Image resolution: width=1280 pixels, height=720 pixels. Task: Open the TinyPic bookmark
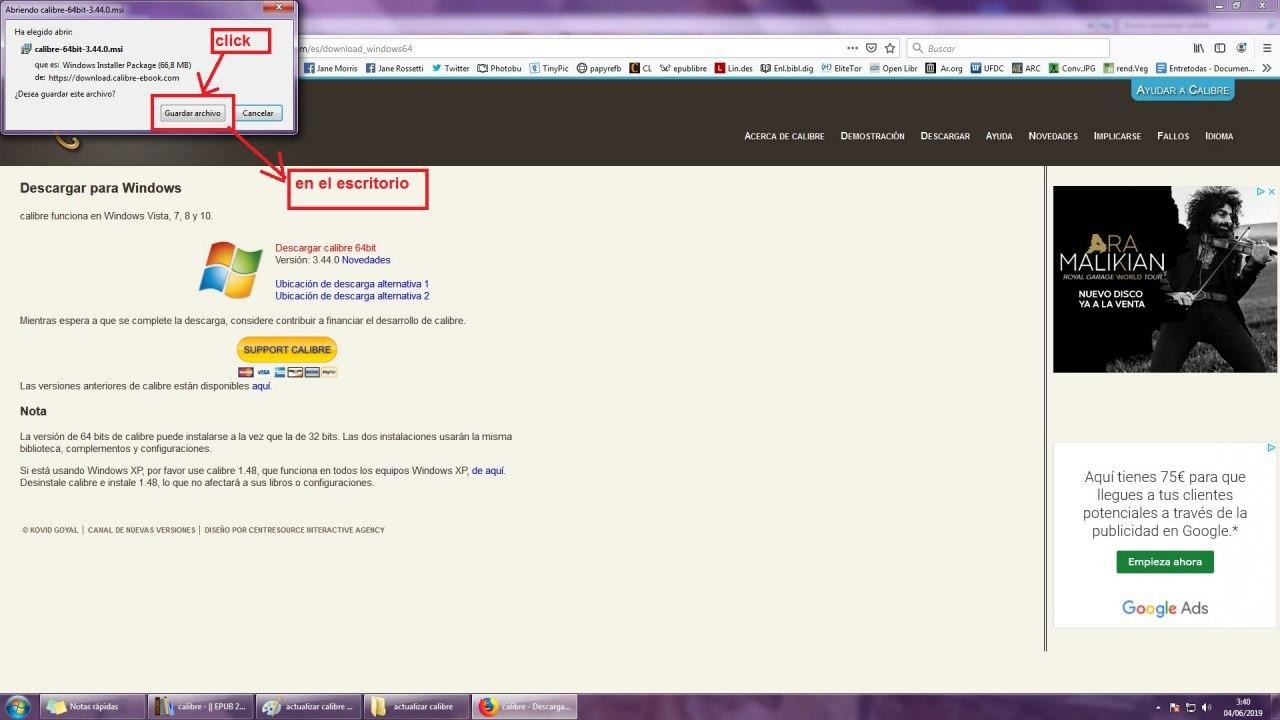[x=549, y=69]
